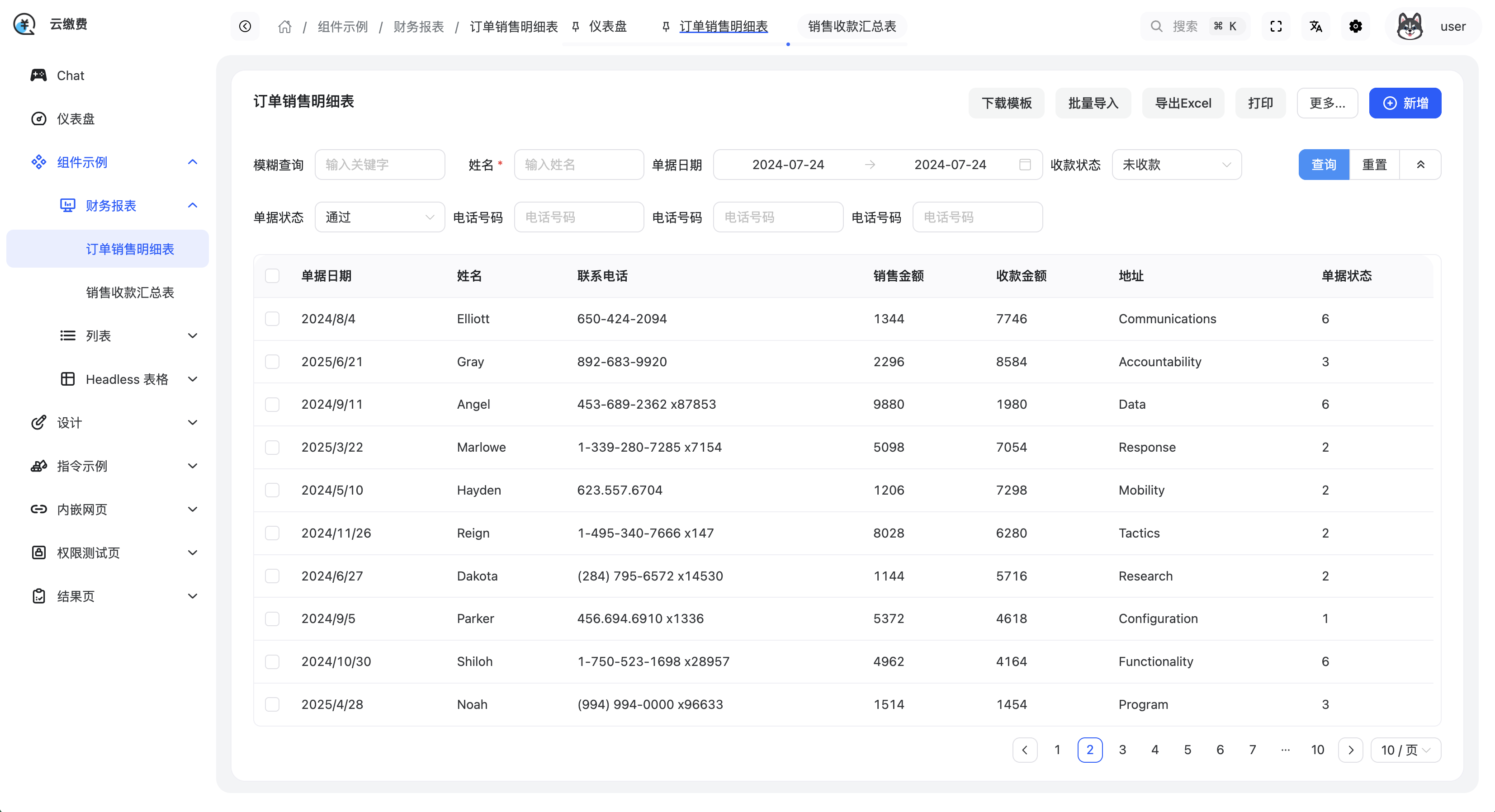This screenshot has height=812, width=1495.
Task: Go to next page arrow
Action: [x=1350, y=750]
